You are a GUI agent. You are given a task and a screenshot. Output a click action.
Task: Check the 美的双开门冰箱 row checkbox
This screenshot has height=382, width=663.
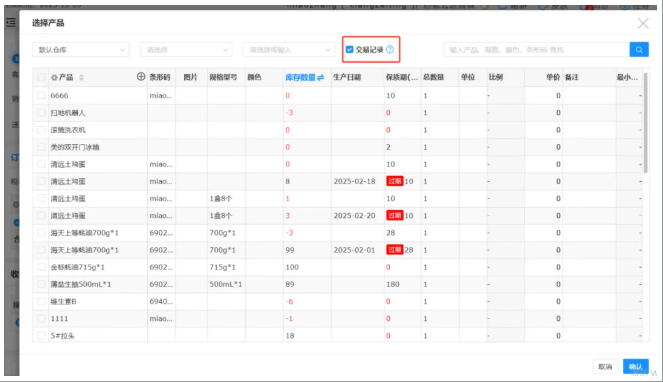pos(41,147)
